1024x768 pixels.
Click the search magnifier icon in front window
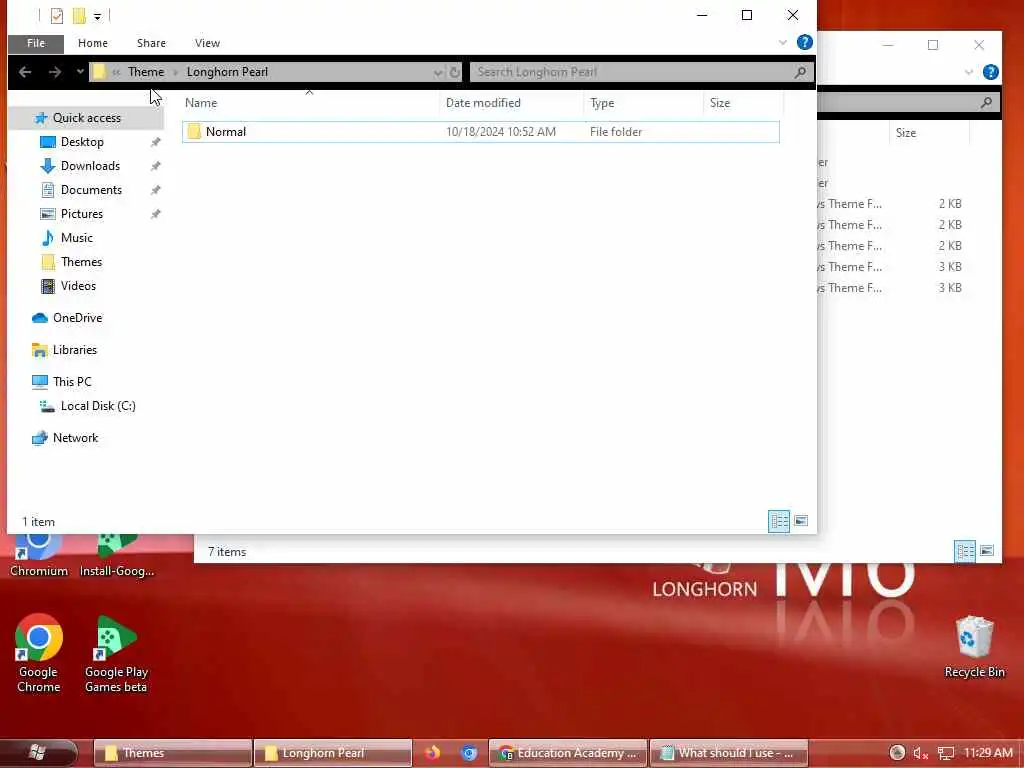coord(801,72)
